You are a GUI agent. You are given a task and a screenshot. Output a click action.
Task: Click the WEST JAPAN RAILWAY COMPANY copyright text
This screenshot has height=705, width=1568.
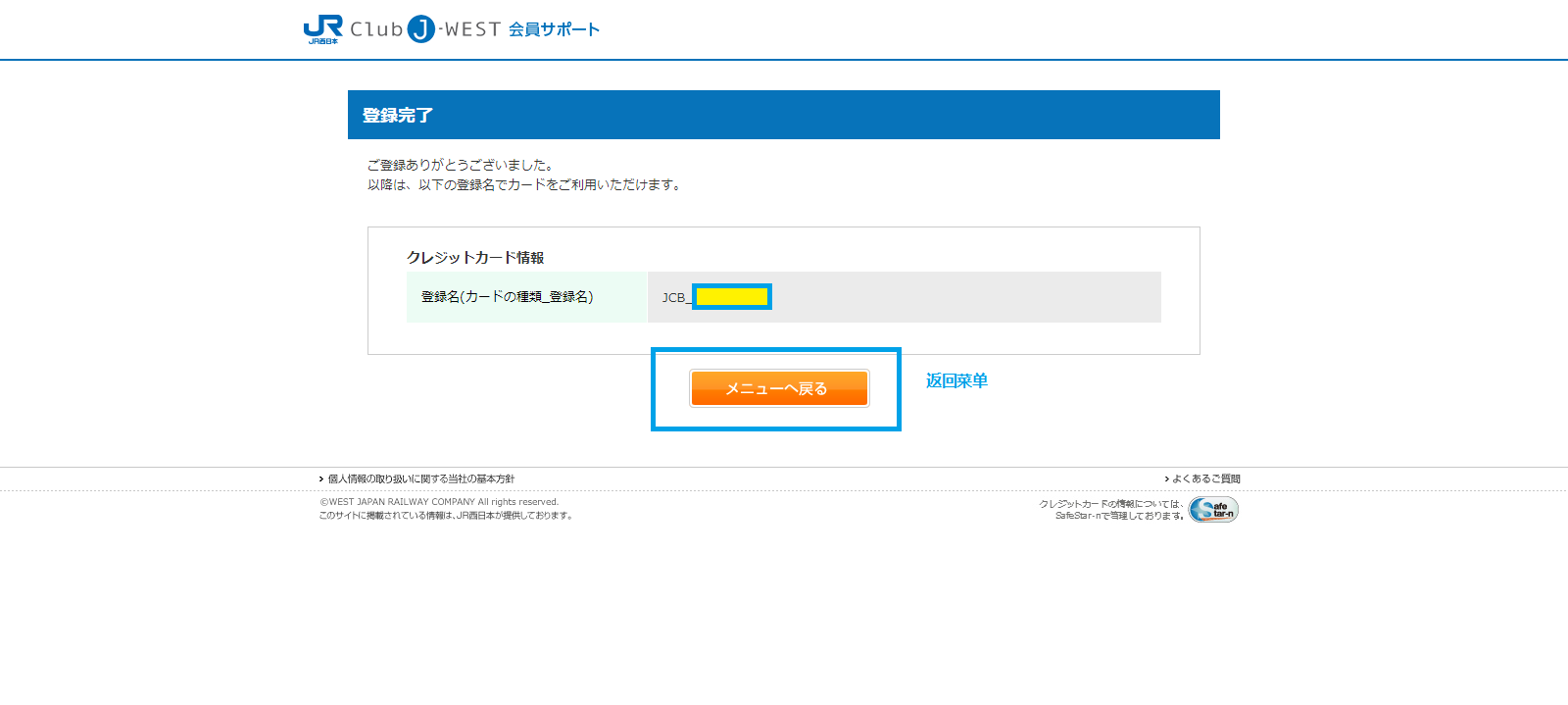pos(439,502)
